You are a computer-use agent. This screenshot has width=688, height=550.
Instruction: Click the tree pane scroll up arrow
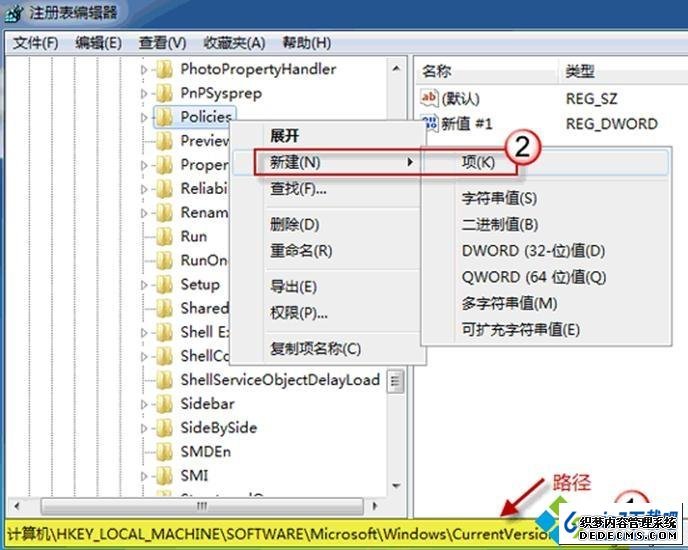tap(396, 69)
